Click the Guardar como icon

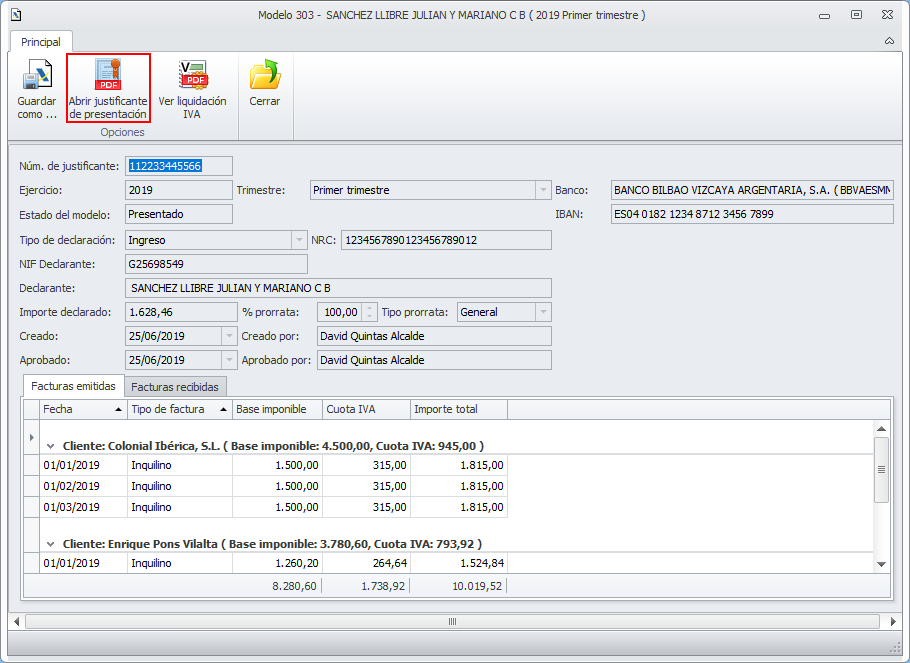point(37,77)
